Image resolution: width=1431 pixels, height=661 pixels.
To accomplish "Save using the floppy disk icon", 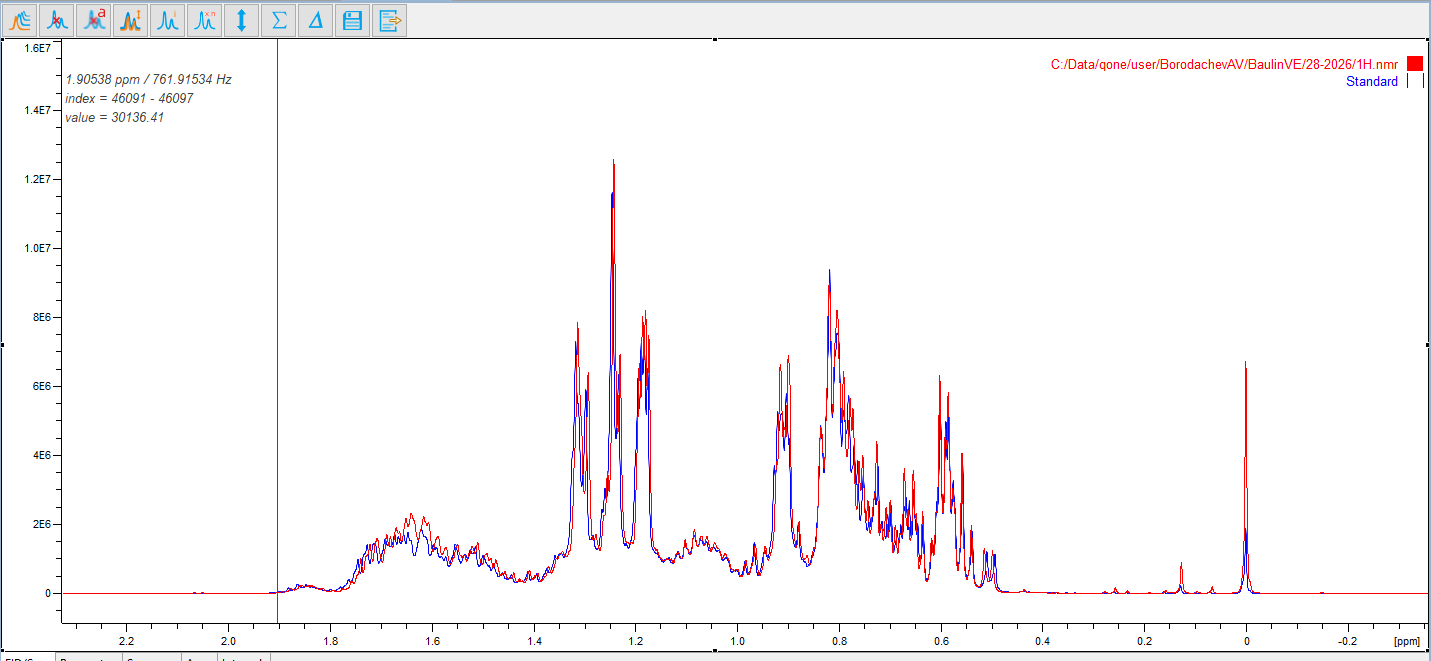I will click(x=352, y=19).
